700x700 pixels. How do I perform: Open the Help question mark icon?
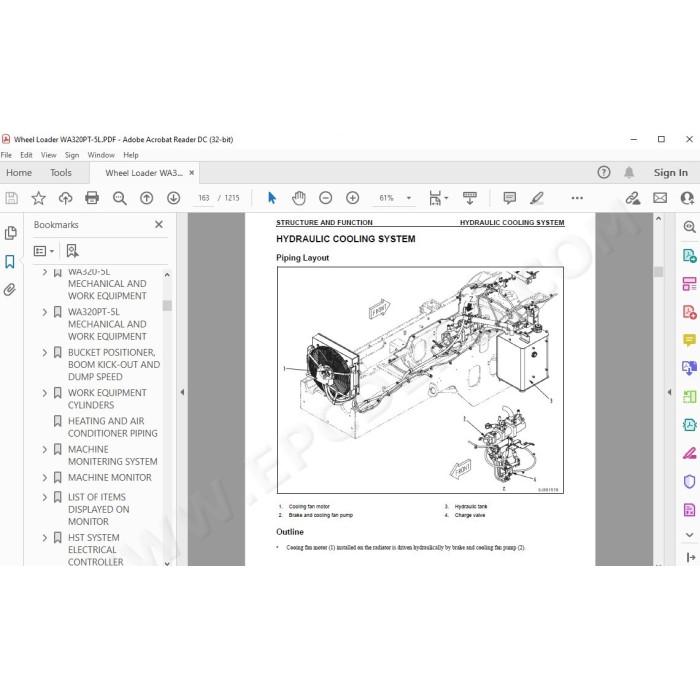(604, 172)
